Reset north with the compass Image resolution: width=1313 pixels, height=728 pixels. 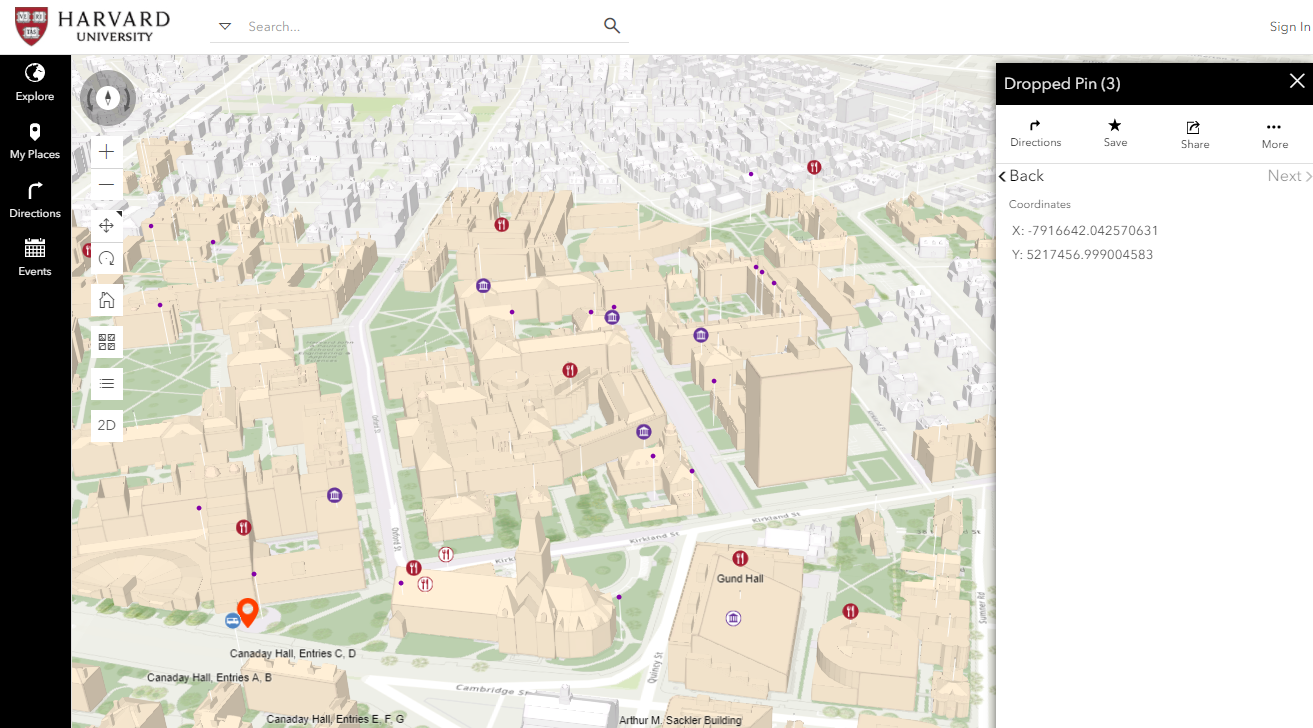pyautogui.click(x=107, y=97)
